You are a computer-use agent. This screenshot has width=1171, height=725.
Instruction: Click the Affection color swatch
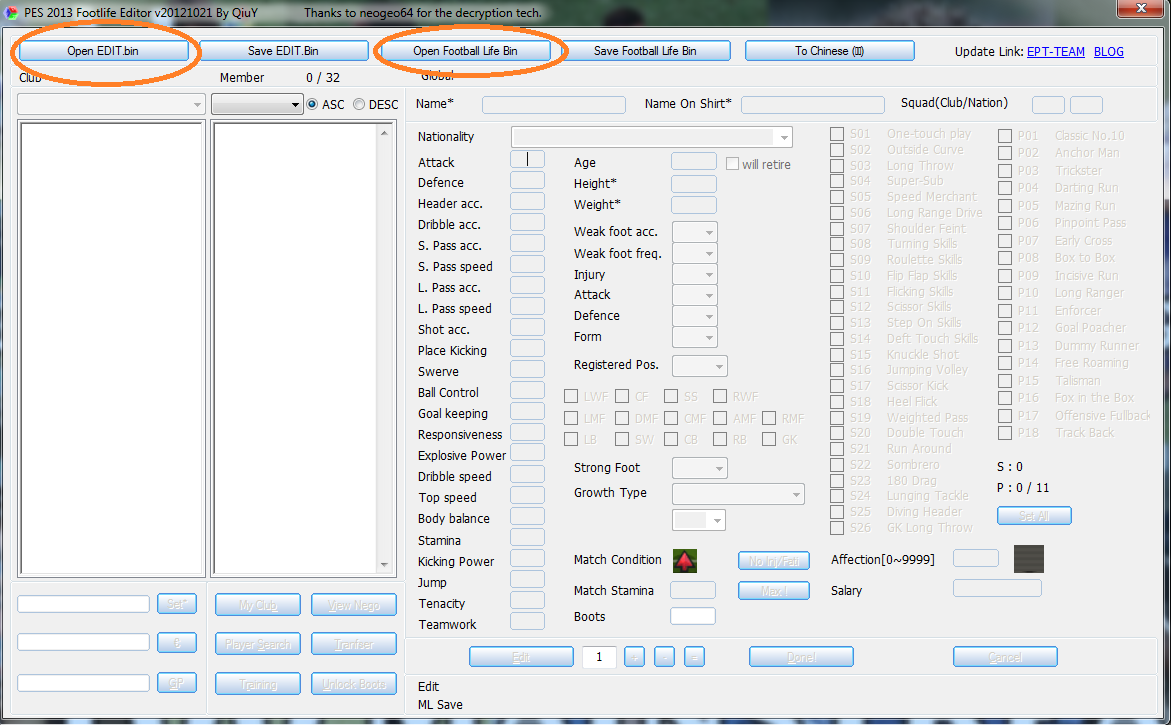tap(1028, 558)
